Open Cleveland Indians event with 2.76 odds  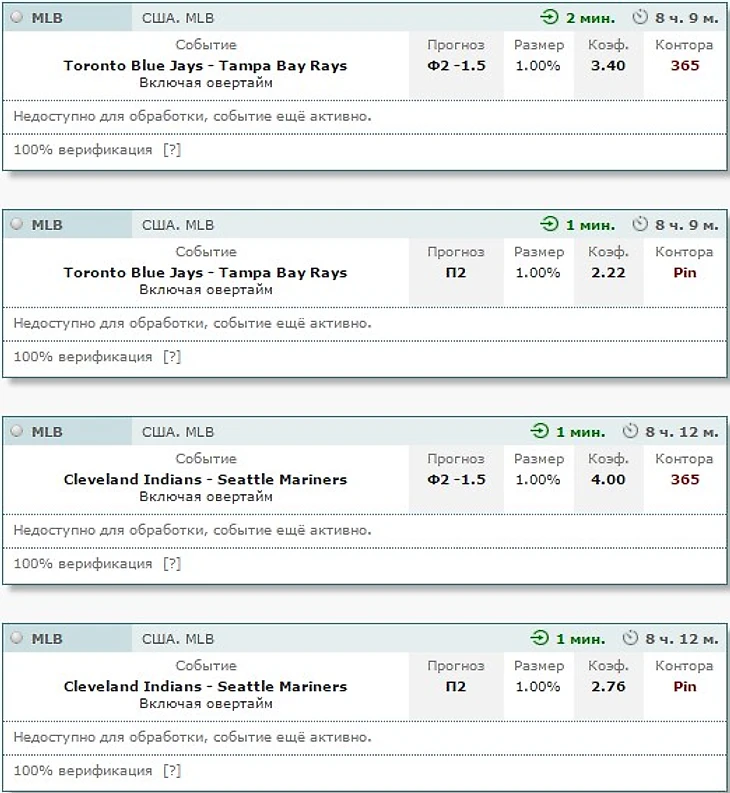coord(205,687)
